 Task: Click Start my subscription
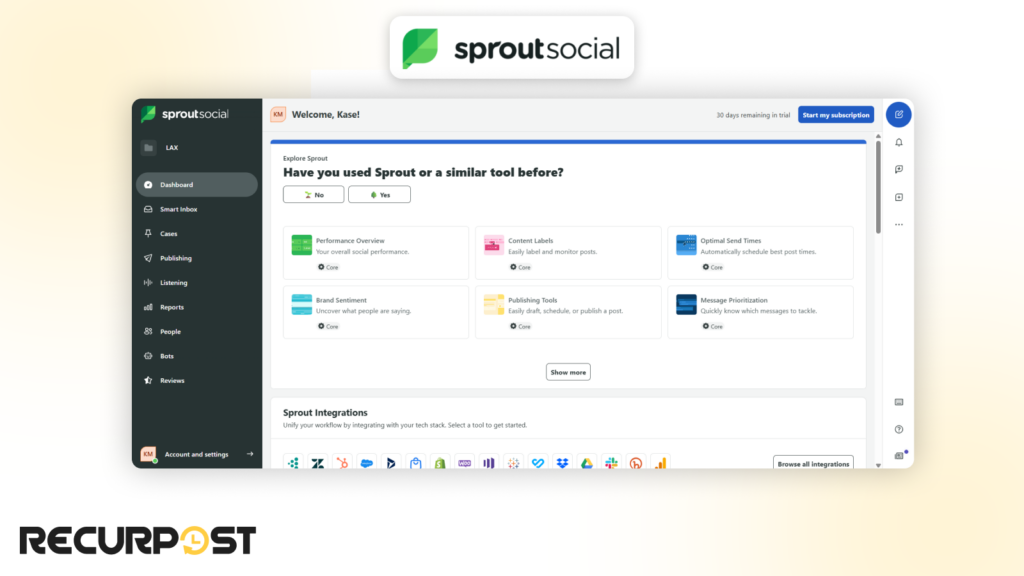pos(835,114)
